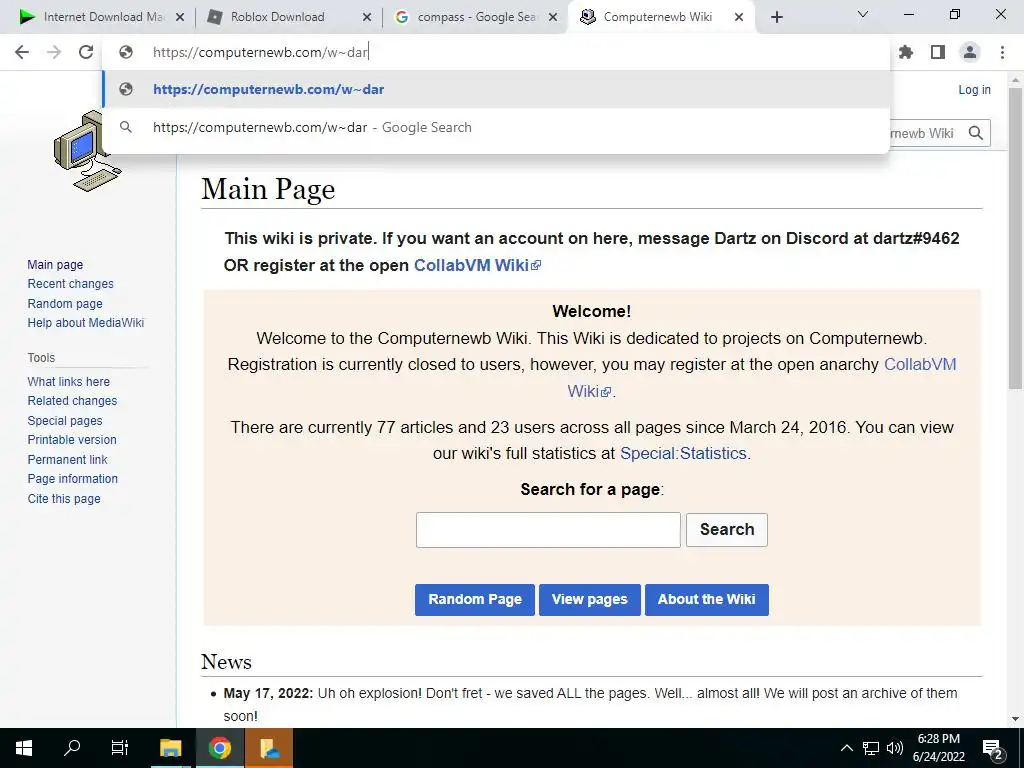Click the wiki search magnifier icon

(x=976, y=133)
